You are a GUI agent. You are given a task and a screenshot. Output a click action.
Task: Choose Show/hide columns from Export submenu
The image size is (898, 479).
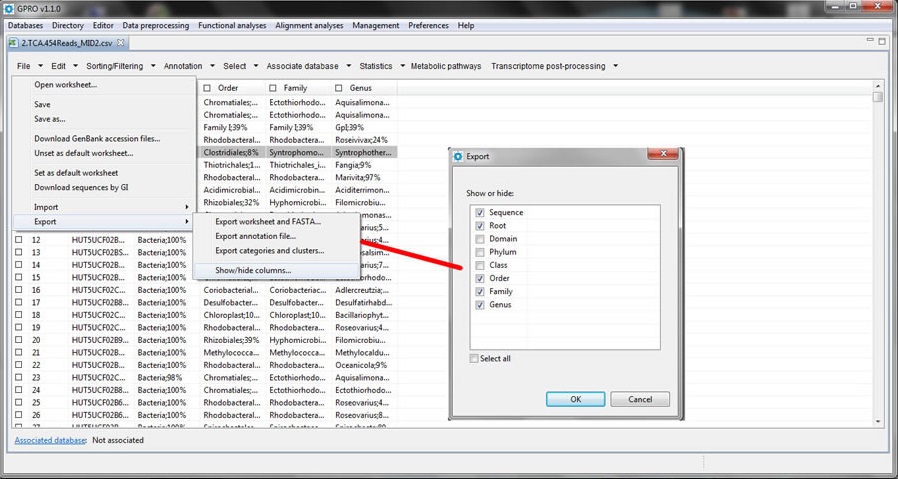(254, 270)
